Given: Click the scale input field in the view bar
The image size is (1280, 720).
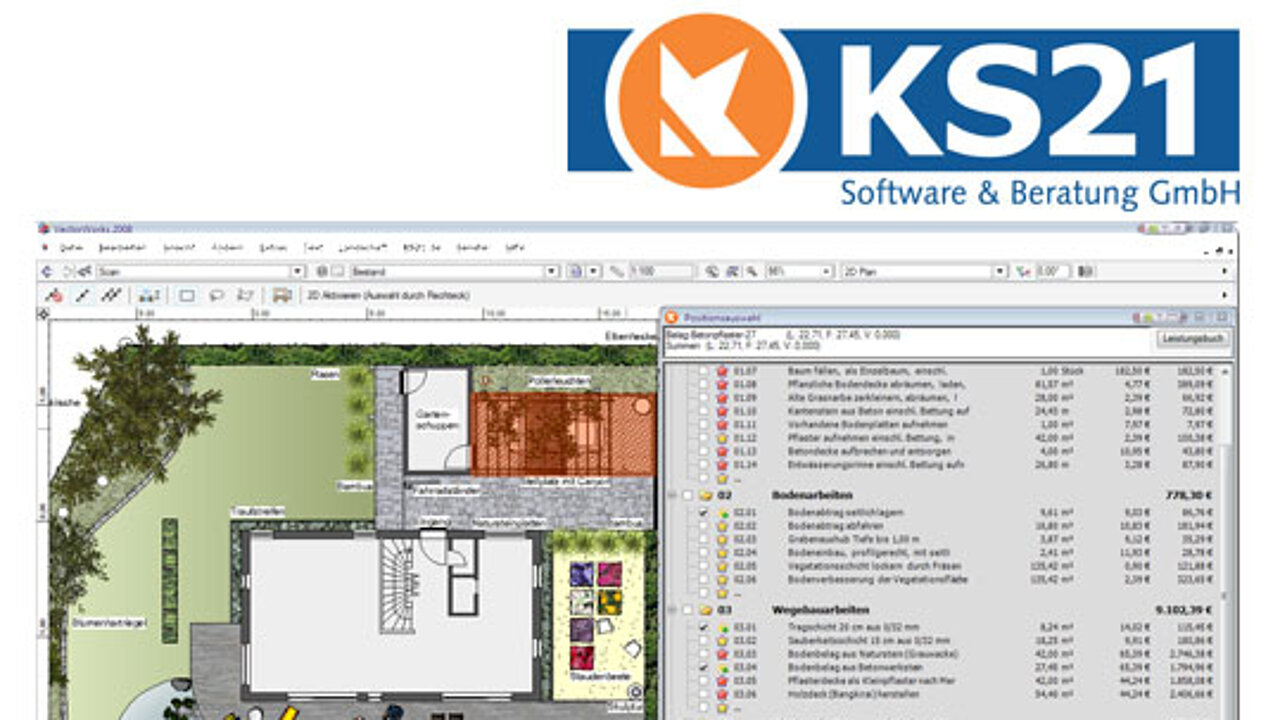Looking at the screenshot, I should (x=661, y=271).
